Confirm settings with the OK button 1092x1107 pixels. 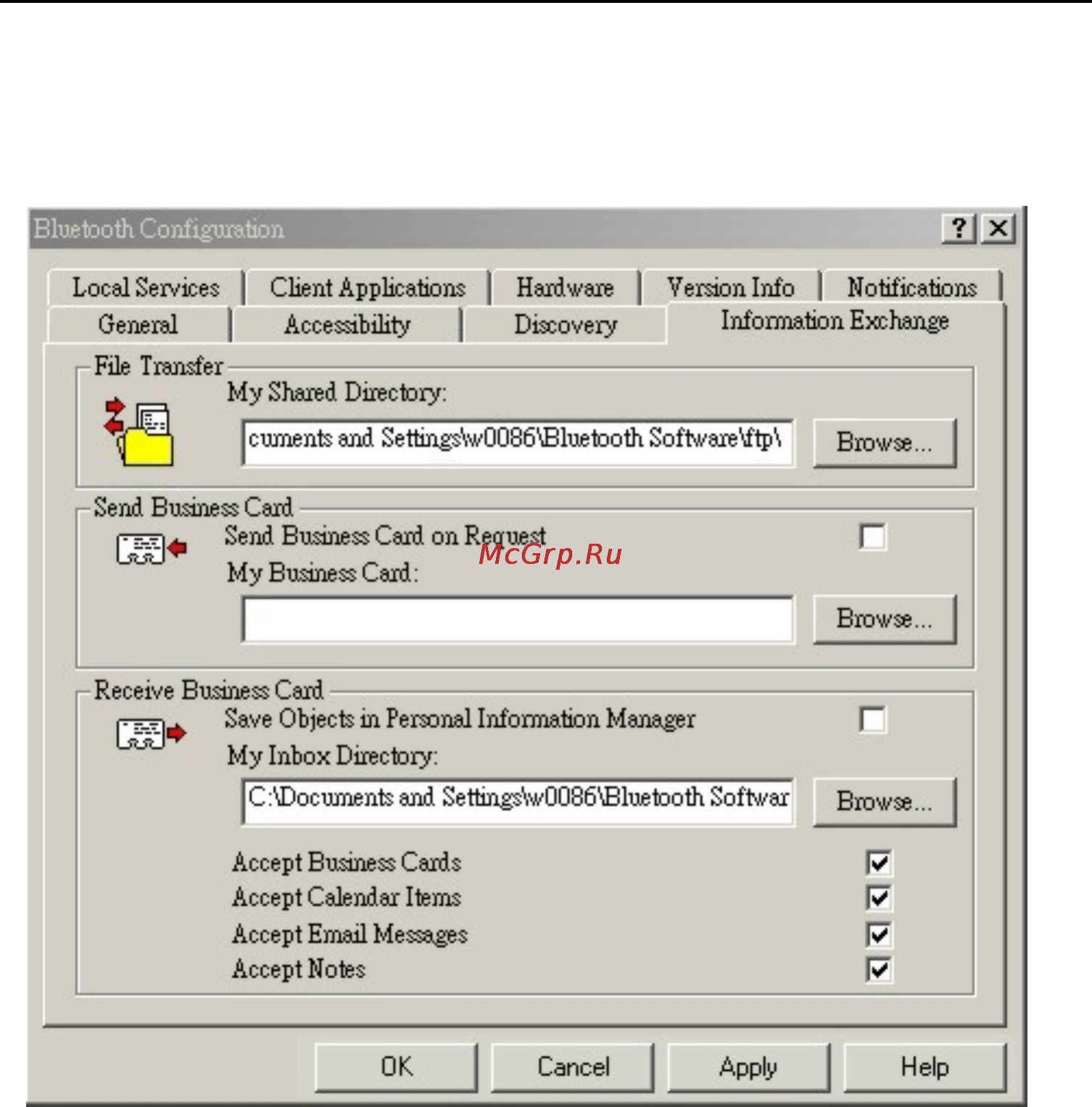(397, 1067)
